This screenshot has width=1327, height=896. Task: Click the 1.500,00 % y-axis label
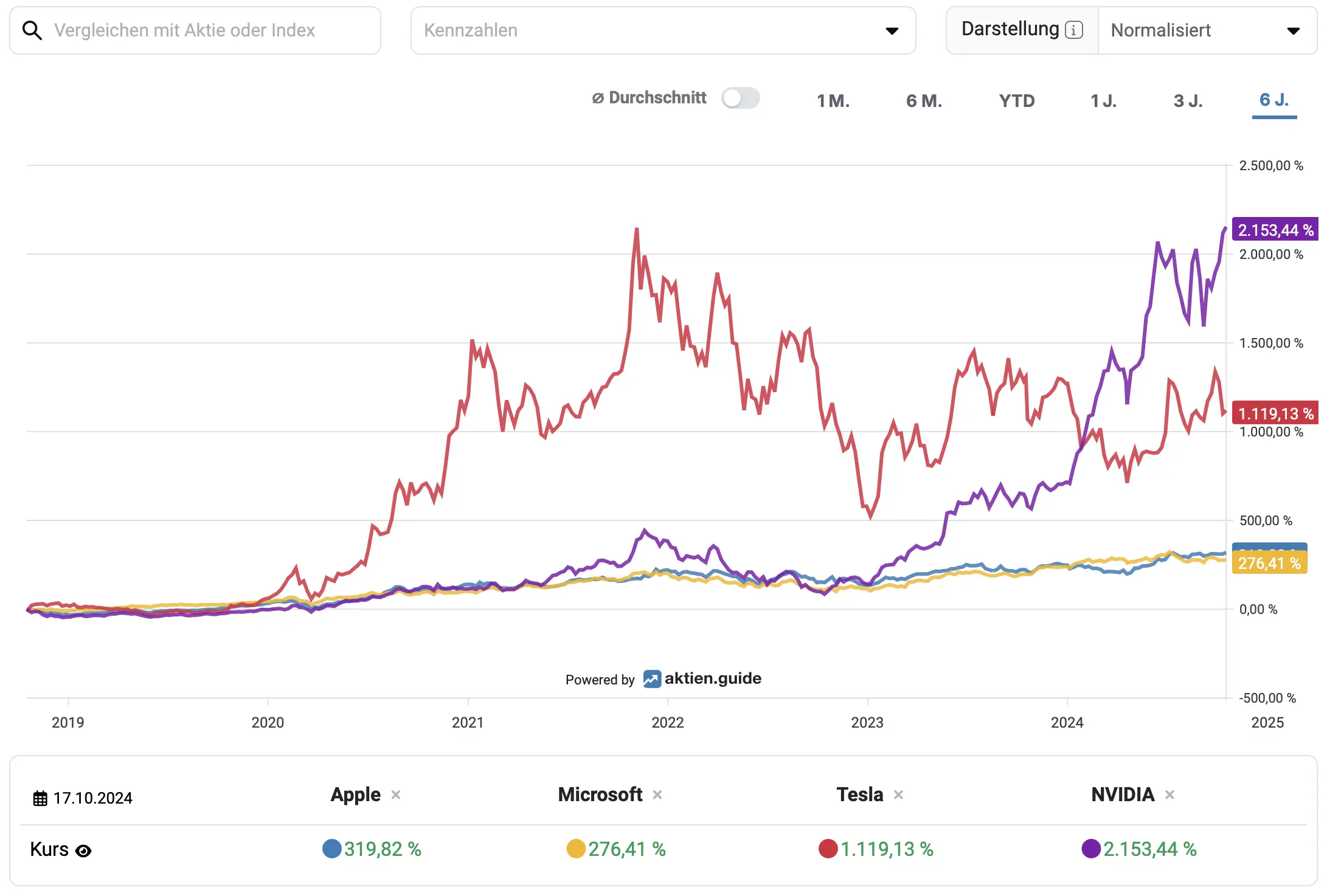point(1271,343)
